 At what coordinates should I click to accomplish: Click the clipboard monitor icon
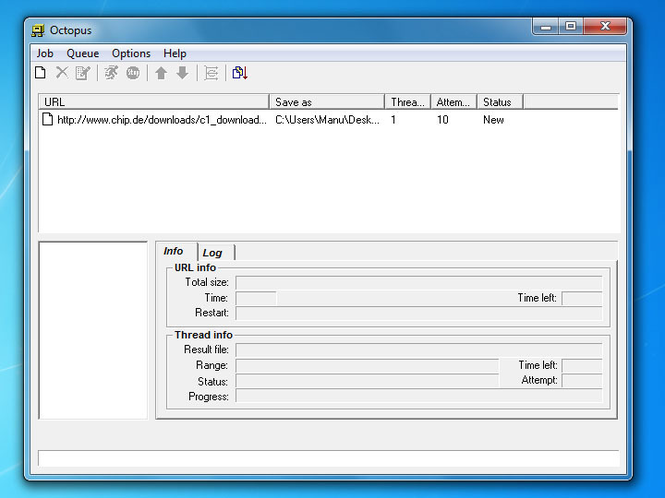[x=240, y=73]
